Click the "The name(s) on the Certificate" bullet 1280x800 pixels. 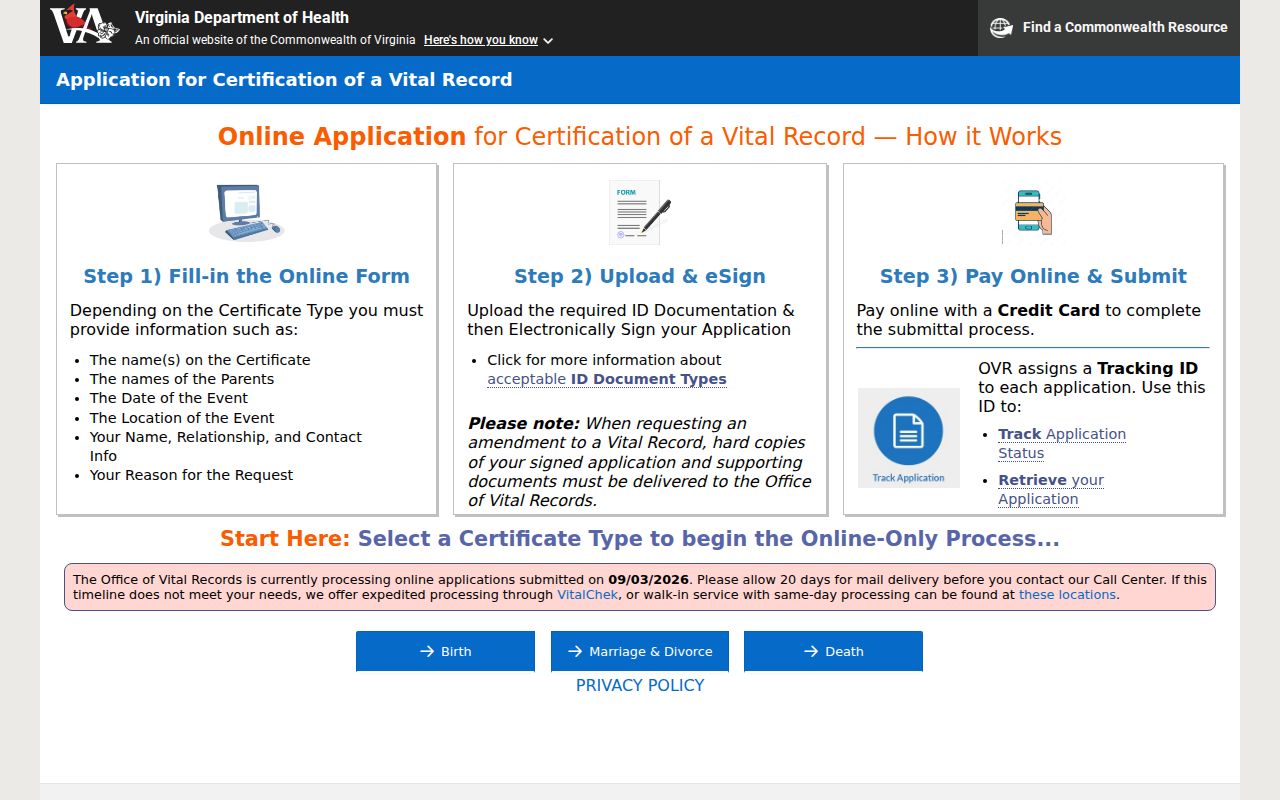(x=200, y=360)
